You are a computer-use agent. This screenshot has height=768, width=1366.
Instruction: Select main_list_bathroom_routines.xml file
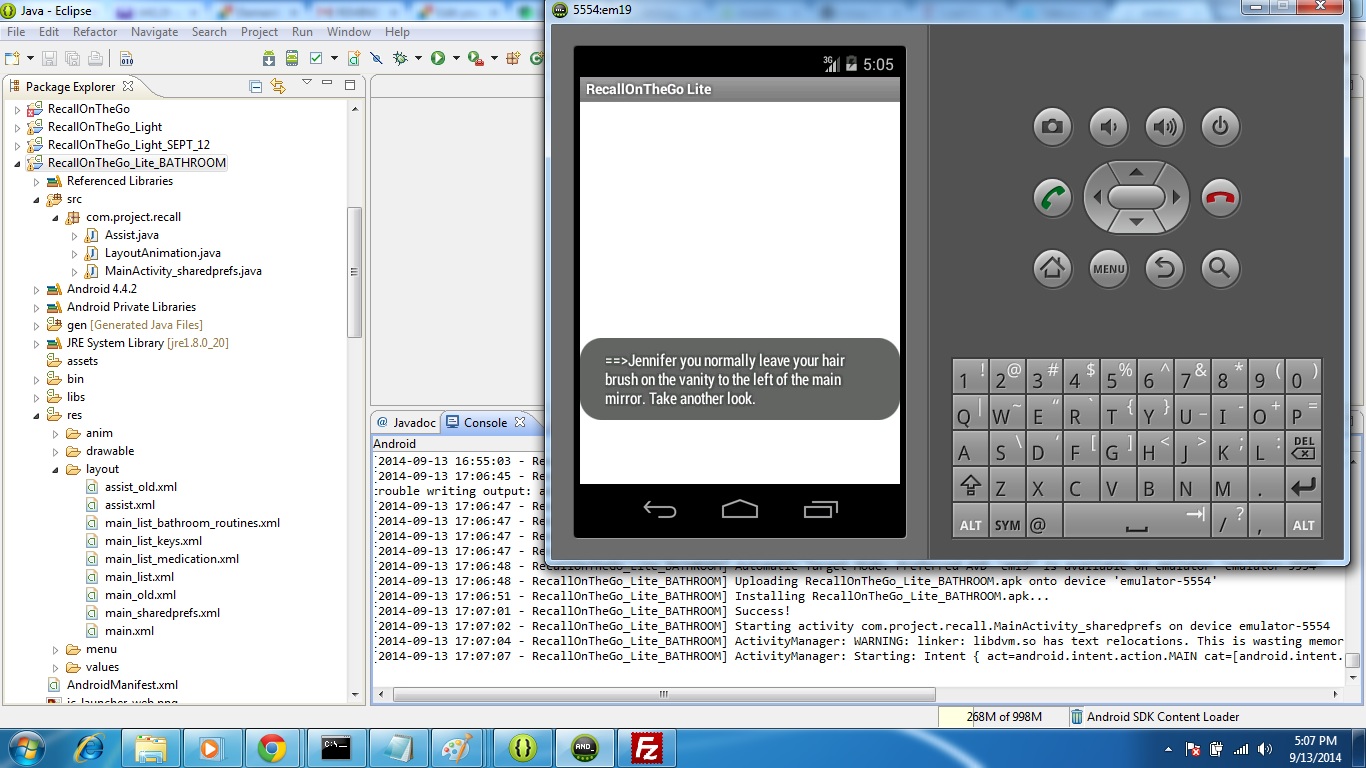[x=192, y=523]
